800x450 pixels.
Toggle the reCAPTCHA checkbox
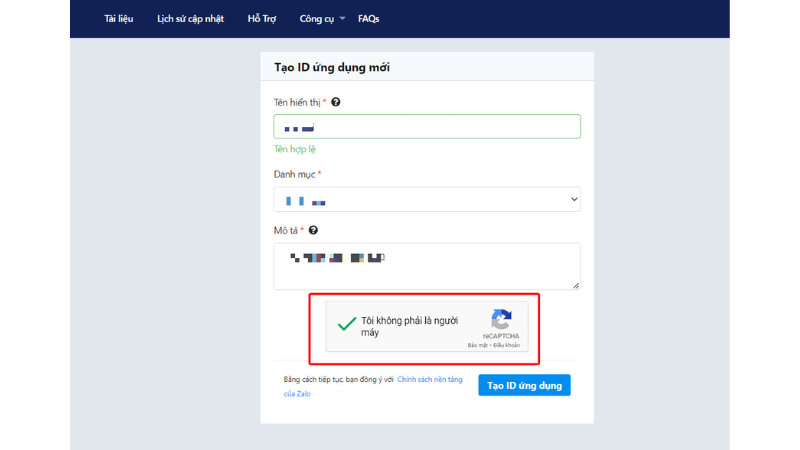(x=347, y=324)
